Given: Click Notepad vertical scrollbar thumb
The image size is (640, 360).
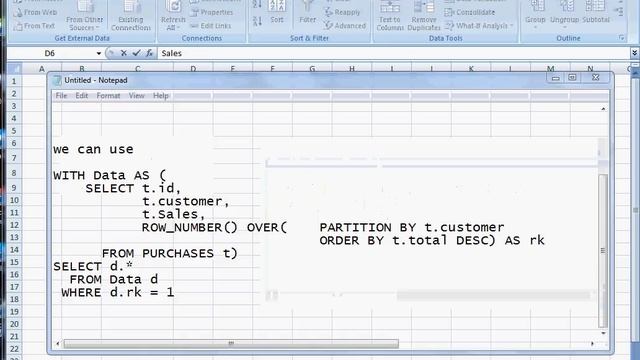Looking at the screenshot, I should [x=603, y=251].
